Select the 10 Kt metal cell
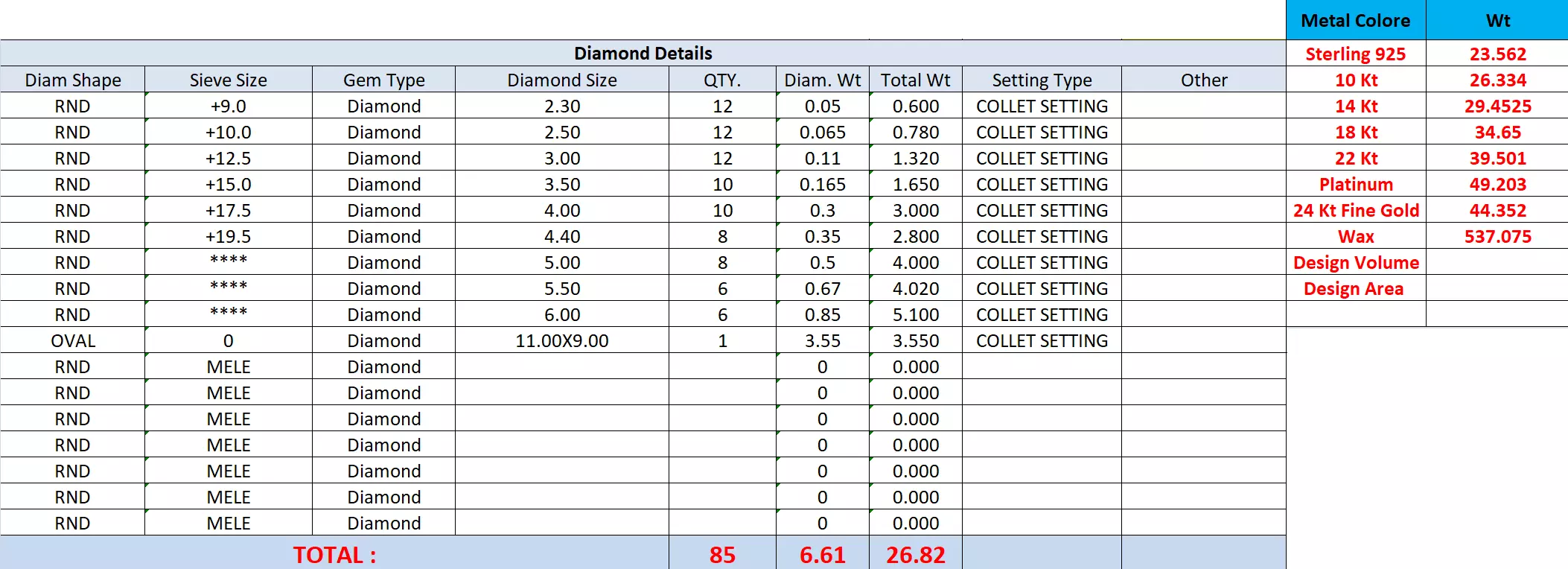1568x569 pixels. pyautogui.click(x=1356, y=80)
